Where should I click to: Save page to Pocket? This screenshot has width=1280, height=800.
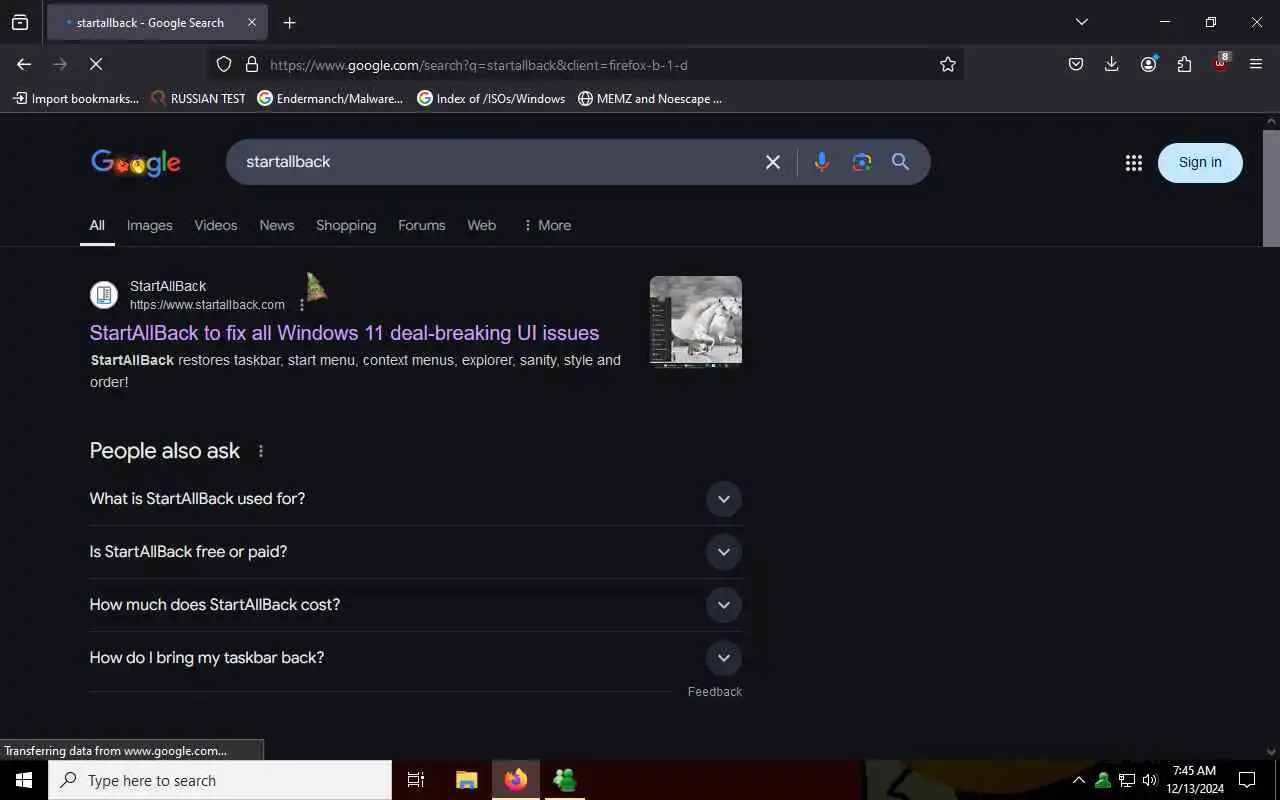coord(1076,64)
